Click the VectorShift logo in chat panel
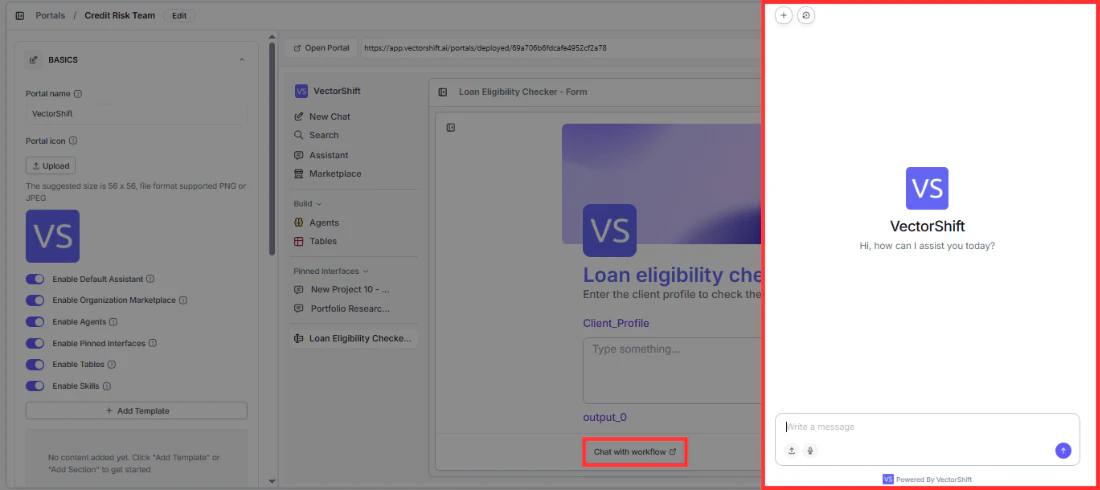This screenshot has height=490, width=1100. [x=927, y=188]
